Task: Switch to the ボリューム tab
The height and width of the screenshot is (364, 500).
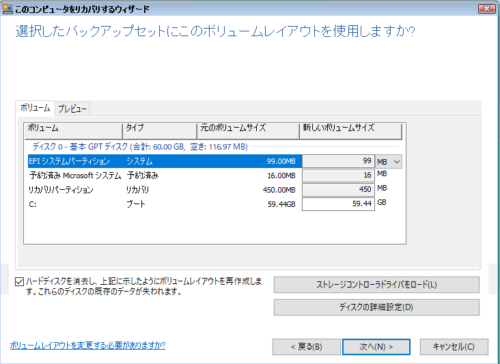Action: point(35,108)
